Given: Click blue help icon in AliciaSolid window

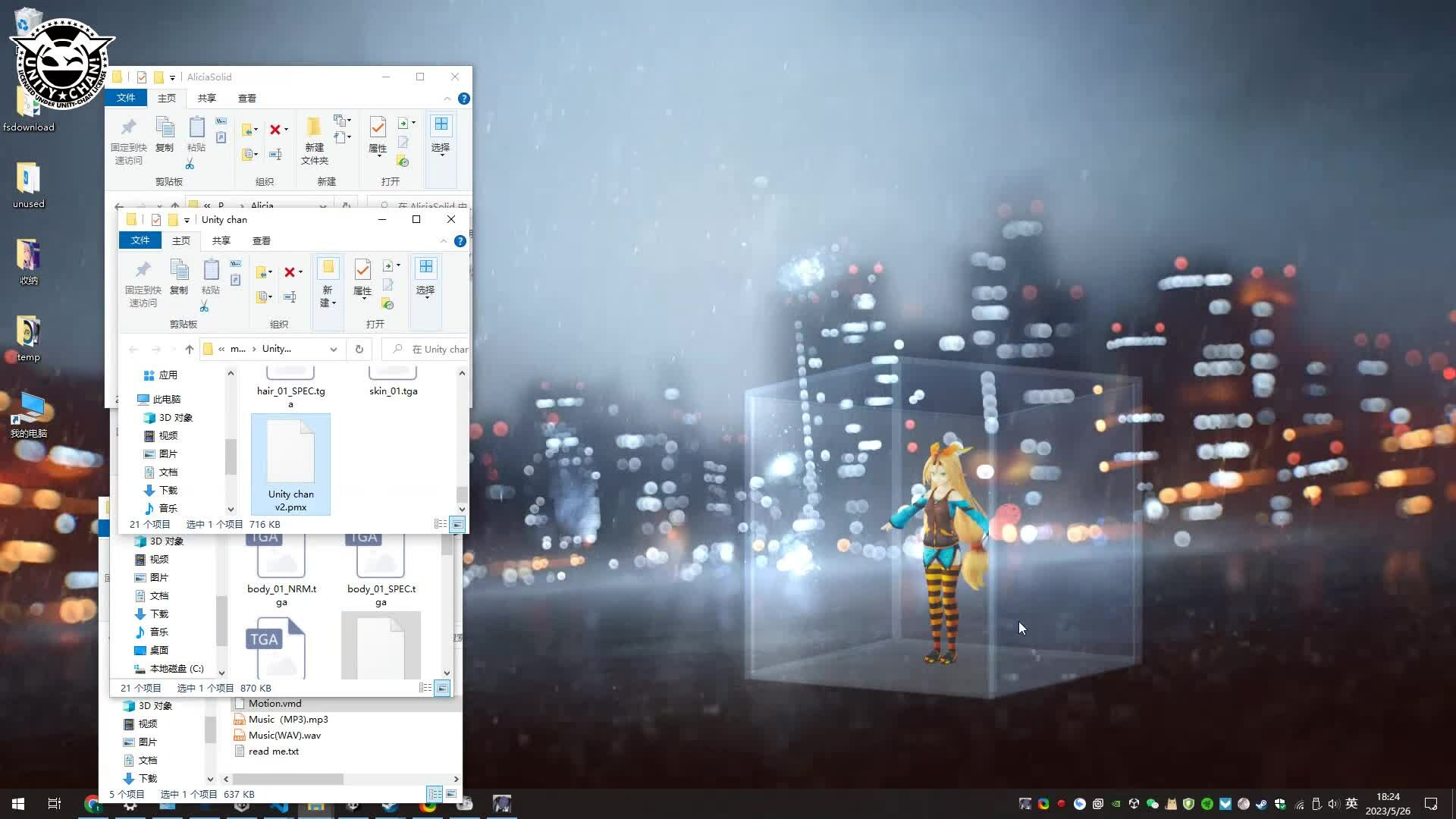Looking at the screenshot, I should click(464, 99).
